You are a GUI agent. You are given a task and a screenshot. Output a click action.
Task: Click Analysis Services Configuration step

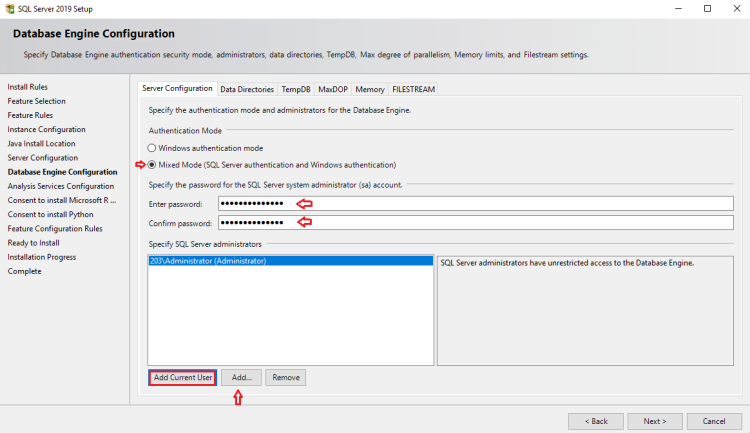pyautogui.click(x=61, y=186)
